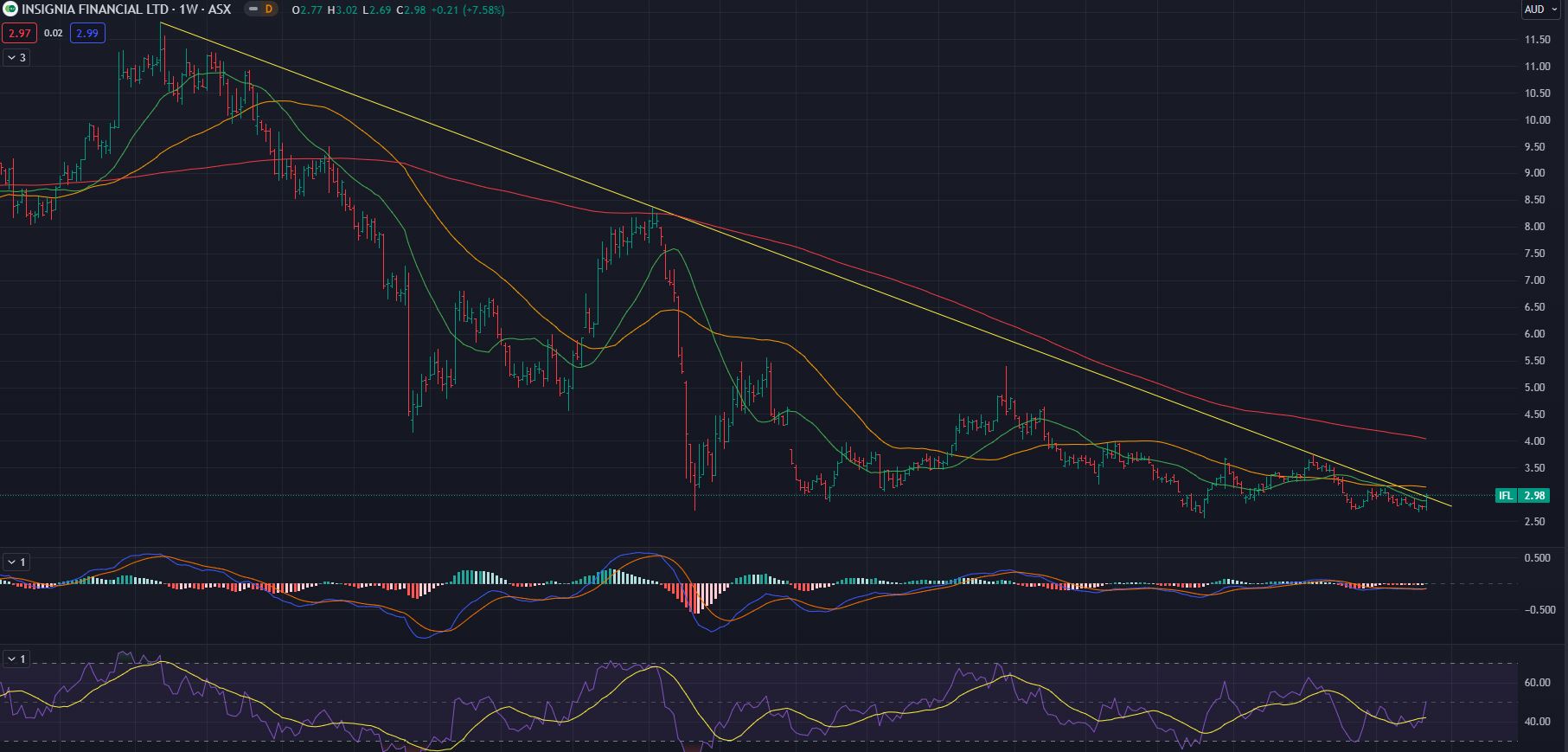This screenshot has width=1568, height=752.
Task: Expand the 3 indicators legend chevron
Action: click(x=16, y=57)
